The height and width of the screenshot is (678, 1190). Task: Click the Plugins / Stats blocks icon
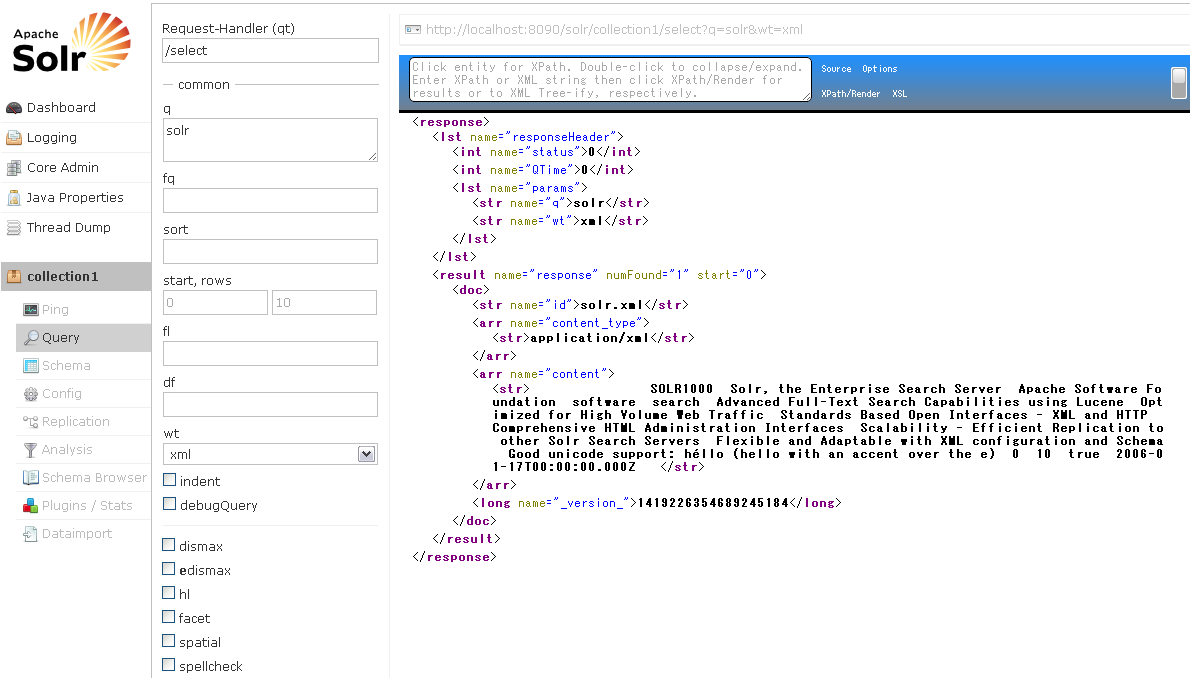[x=30, y=506]
